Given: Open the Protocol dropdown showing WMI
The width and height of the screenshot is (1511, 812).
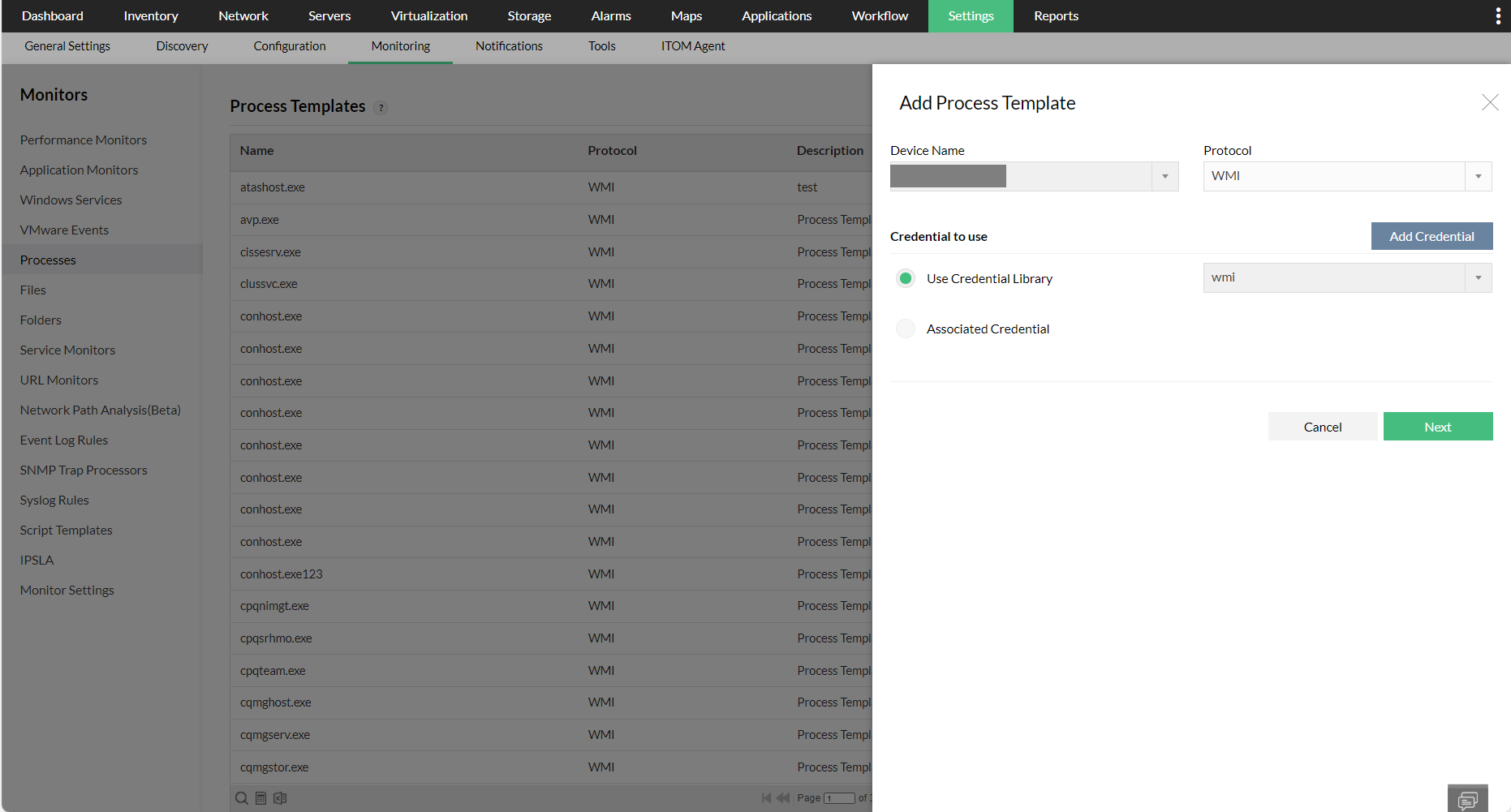Looking at the screenshot, I should 1479,176.
